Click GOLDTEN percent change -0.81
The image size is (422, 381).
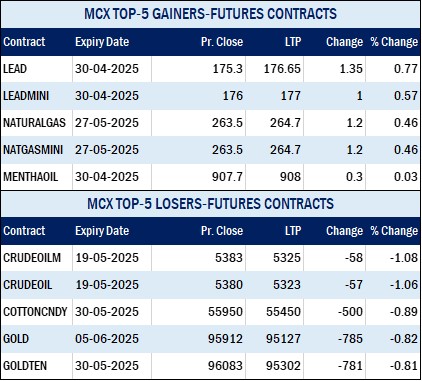pyautogui.click(x=404, y=366)
